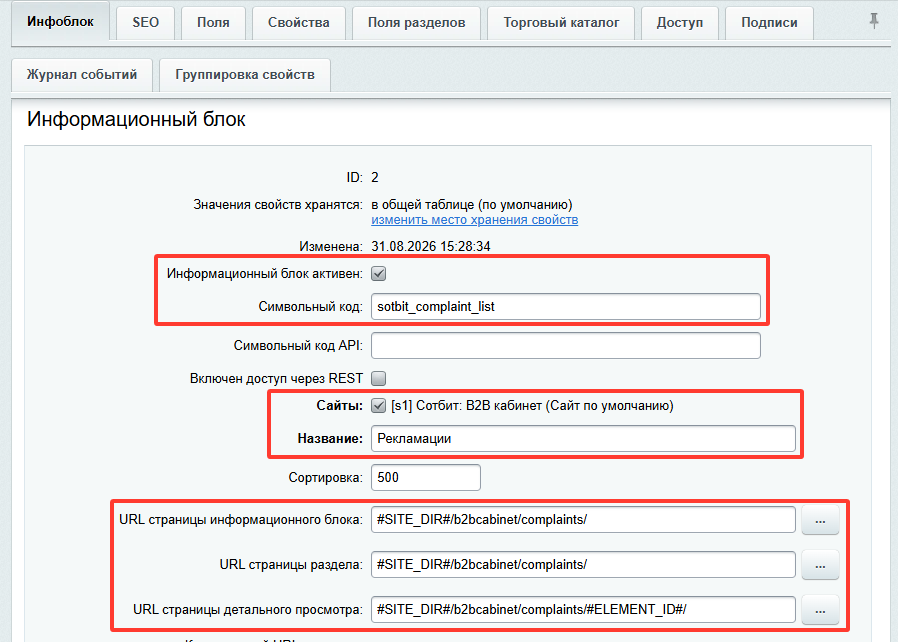Open the Инфоблок tab
The width and height of the screenshot is (898, 642).
click(60, 22)
